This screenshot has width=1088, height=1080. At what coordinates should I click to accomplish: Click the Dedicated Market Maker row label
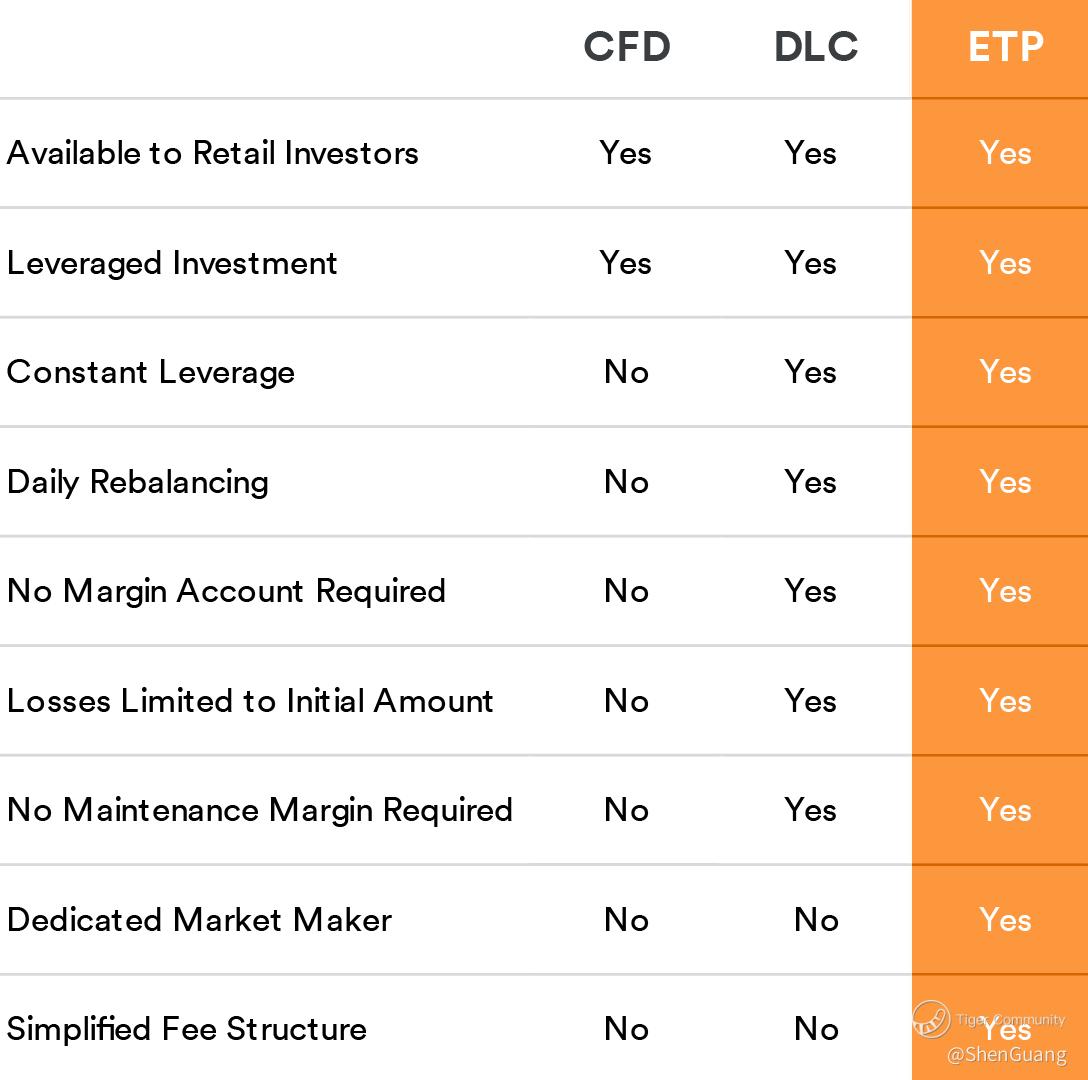(x=199, y=919)
